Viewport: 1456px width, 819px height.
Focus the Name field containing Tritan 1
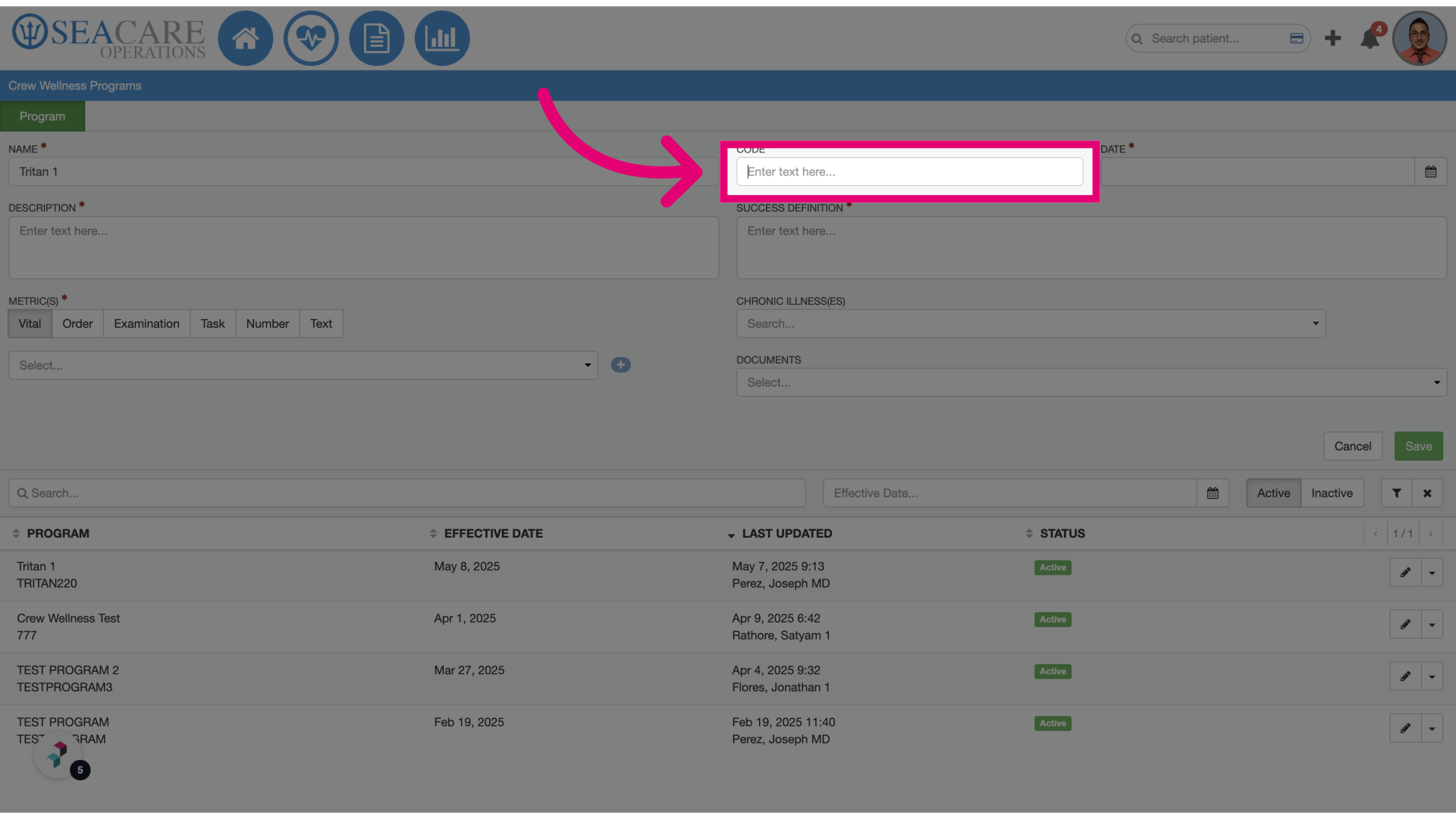[x=363, y=171]
